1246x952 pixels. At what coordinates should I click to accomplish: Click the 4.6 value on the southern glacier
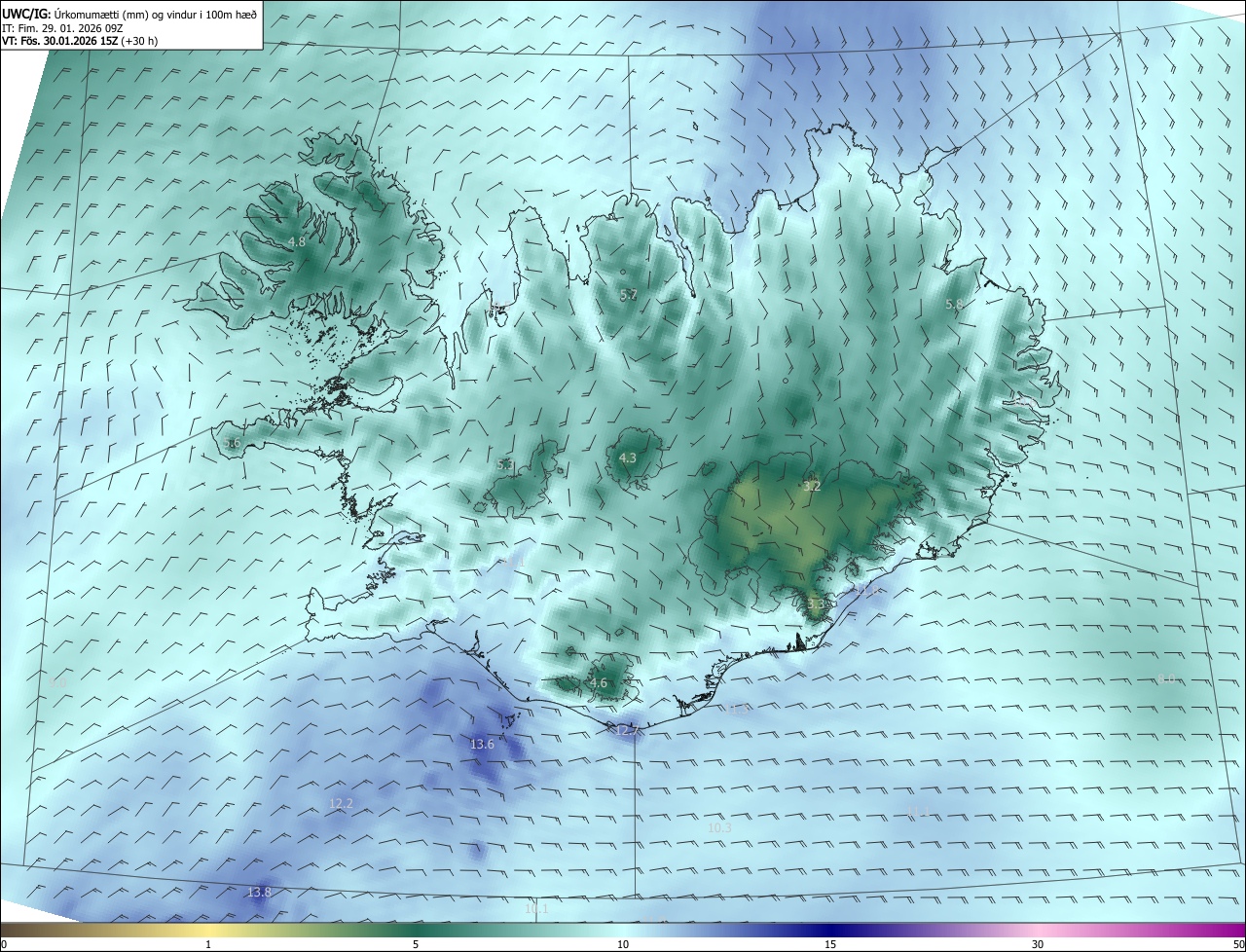(x=599, y=683)
